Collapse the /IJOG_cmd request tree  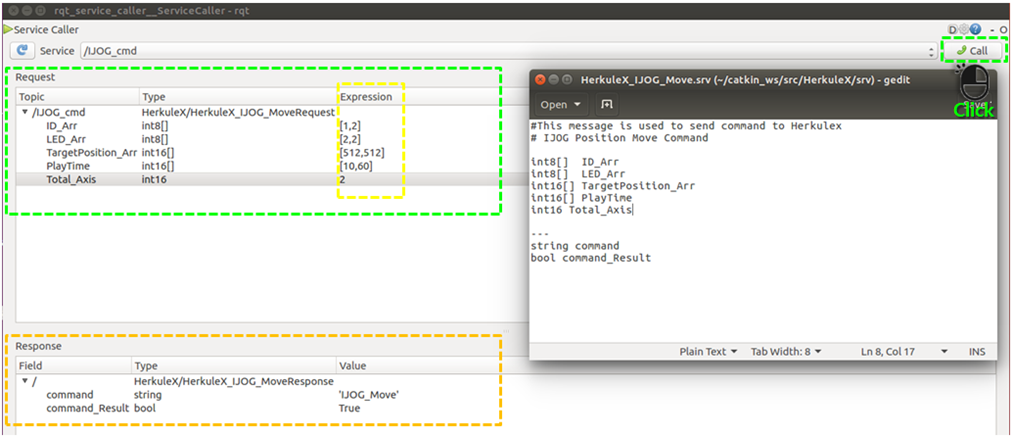pos(25,112)
